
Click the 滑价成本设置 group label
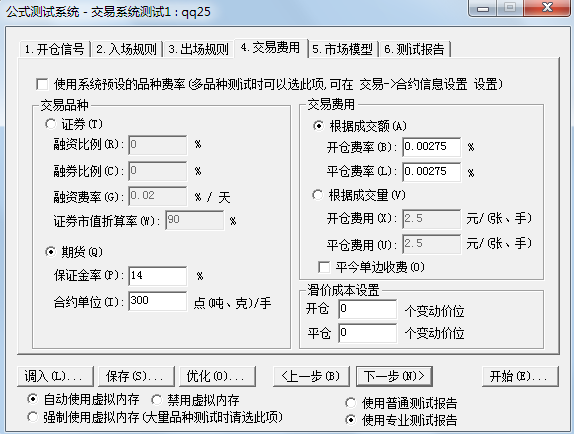coord(343,291)
